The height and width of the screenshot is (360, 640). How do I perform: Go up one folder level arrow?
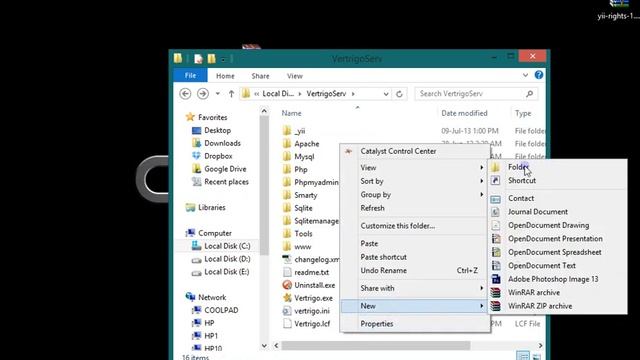tap(231, 94)
